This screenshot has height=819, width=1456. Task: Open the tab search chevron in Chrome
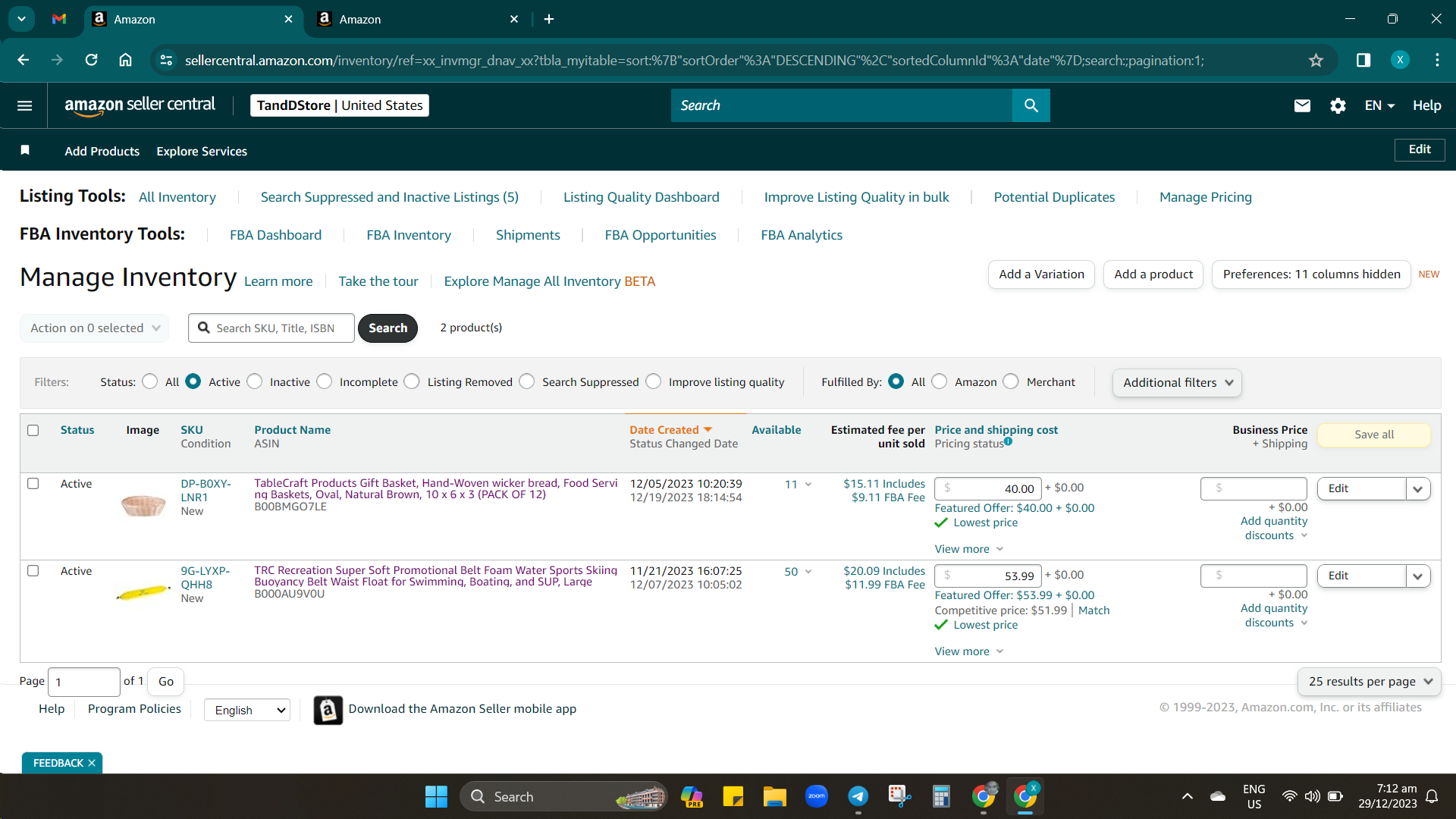click(x=21, y=19)
